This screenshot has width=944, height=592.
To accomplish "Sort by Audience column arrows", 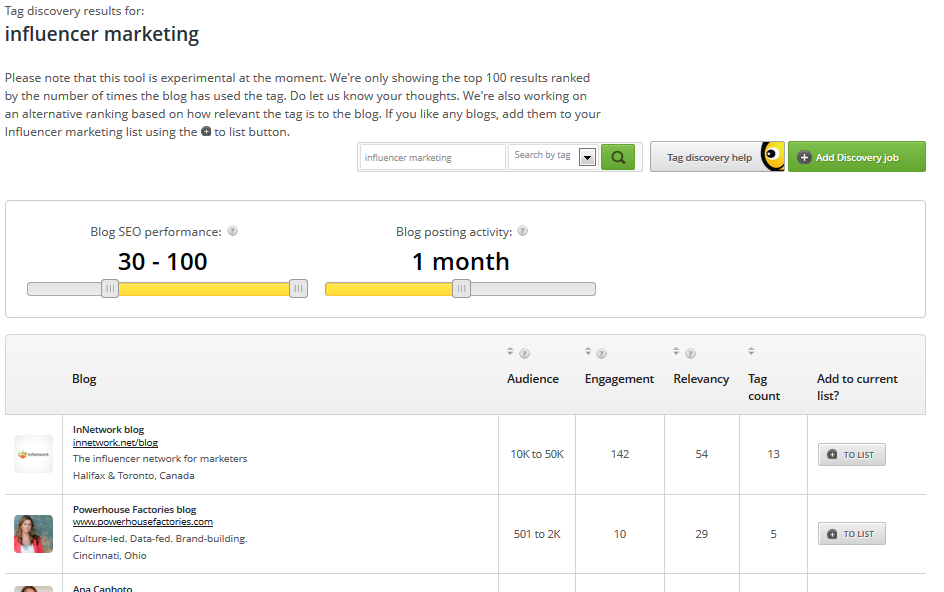I will [510, 351].
